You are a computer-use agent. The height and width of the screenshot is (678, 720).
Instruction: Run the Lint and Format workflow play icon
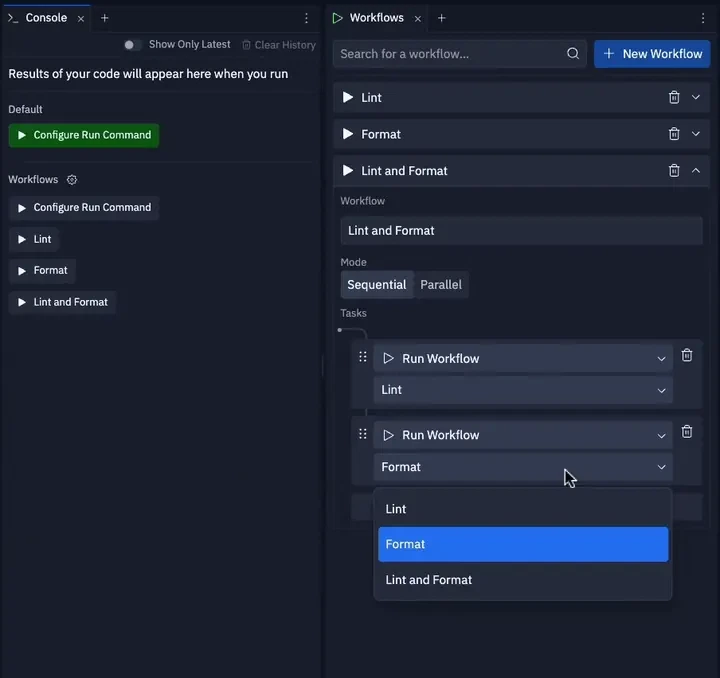(x=348, y=170)
